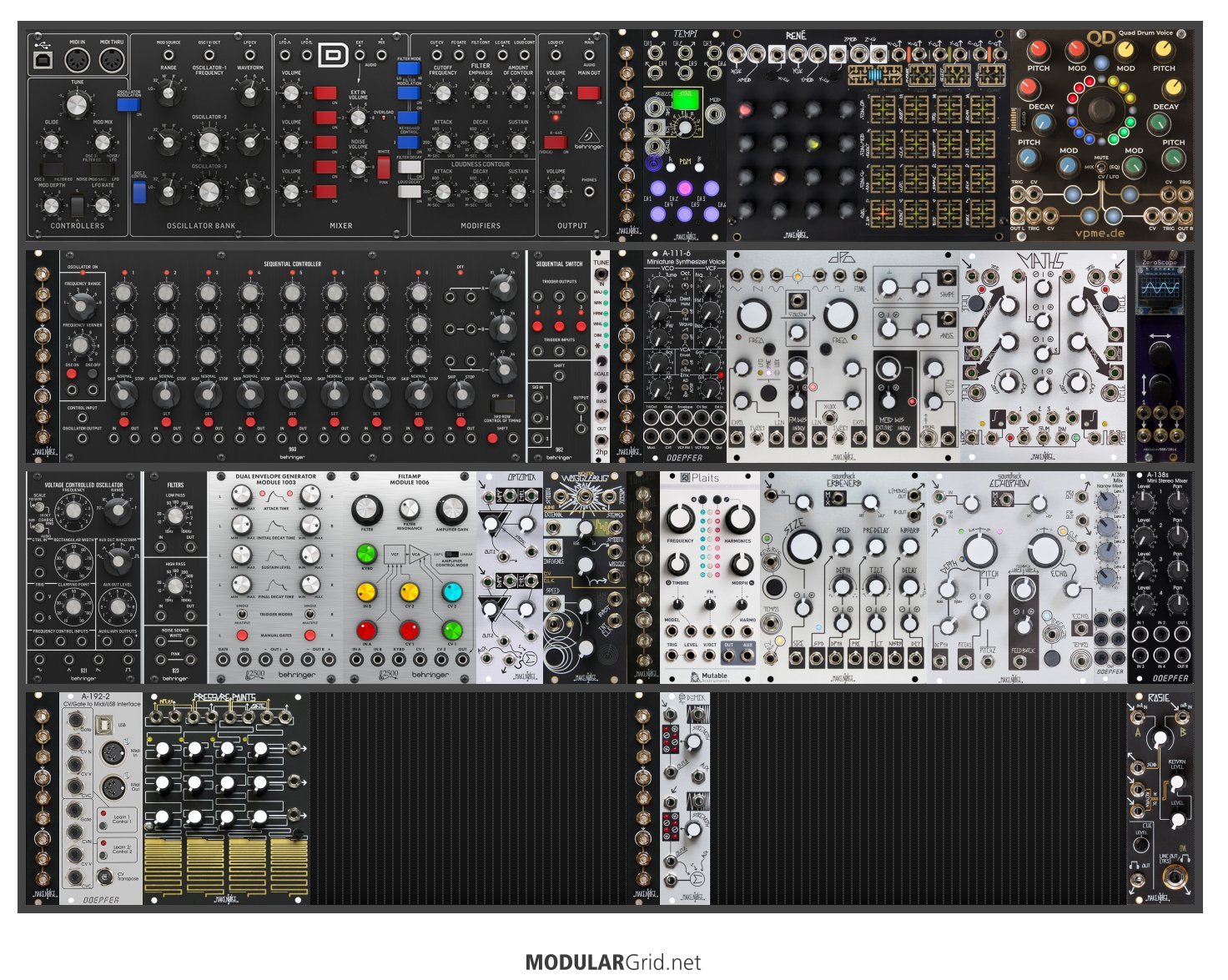Click the MIDI THRU socket on Model D
The height and width of the screenshot is (980, 1228).
tap(112, 60)
